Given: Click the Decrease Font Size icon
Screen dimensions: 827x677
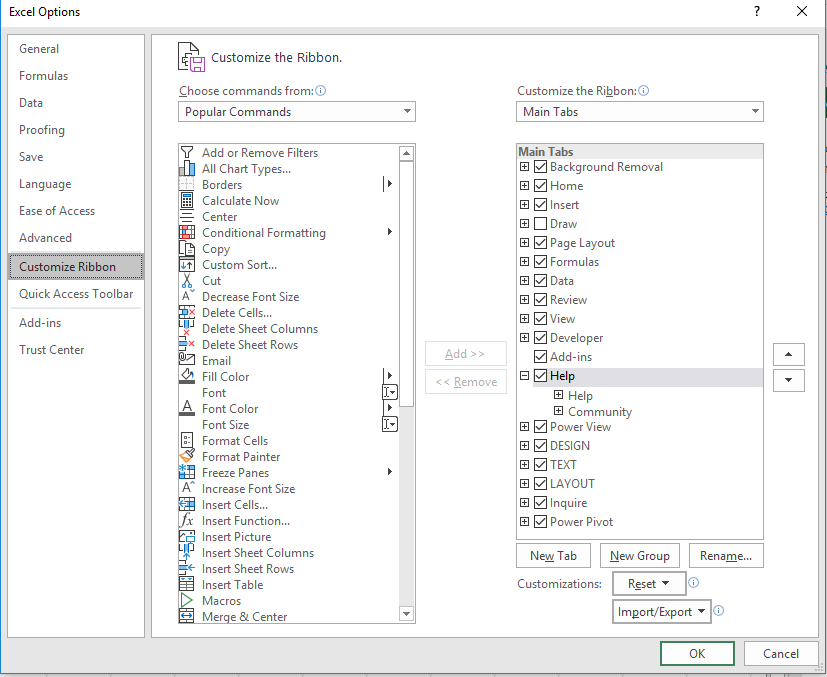Looking at the screenshot, I should click(x=187, y=297).
